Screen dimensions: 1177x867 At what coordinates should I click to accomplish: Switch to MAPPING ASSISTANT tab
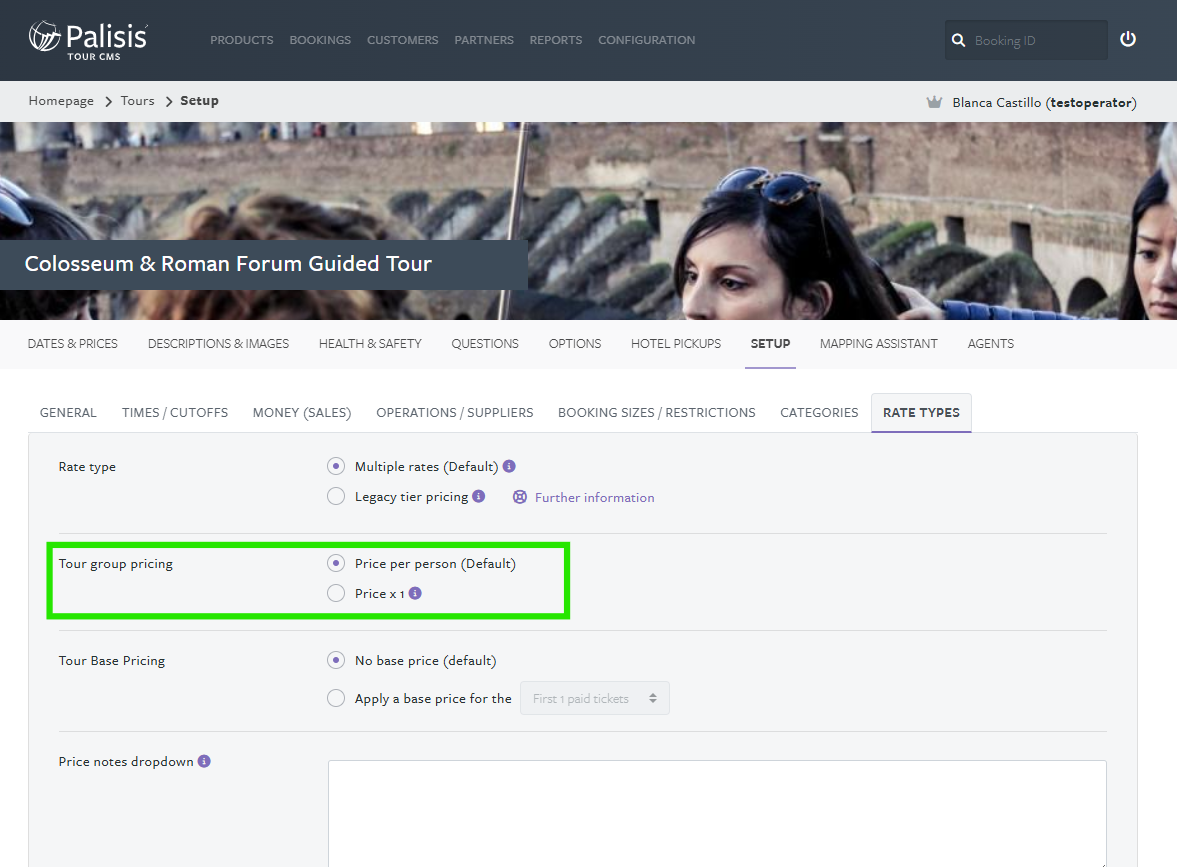click(878, 344)
